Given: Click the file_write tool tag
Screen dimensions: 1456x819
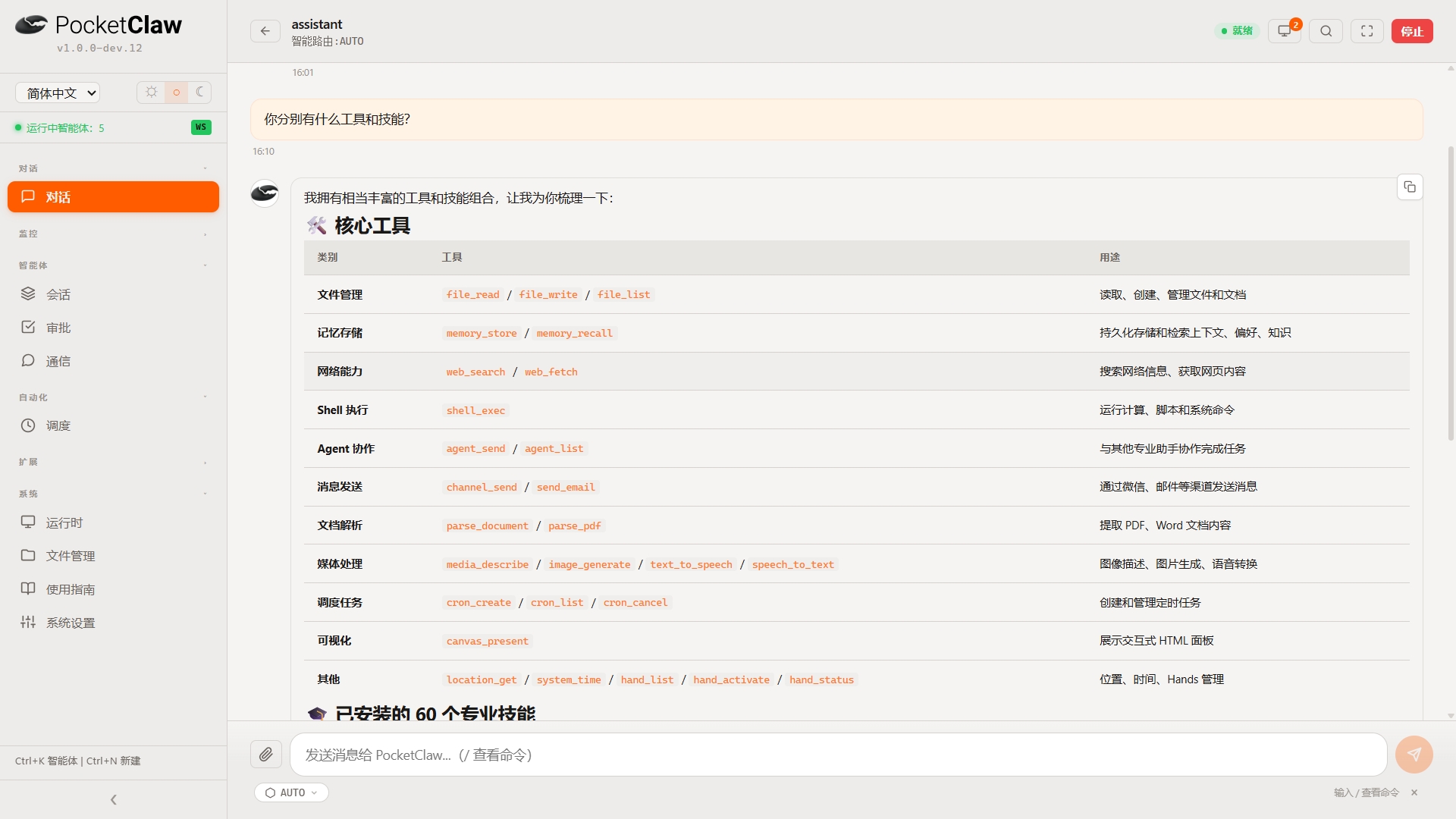Looking at the screenshot, I should click(548, 295).
